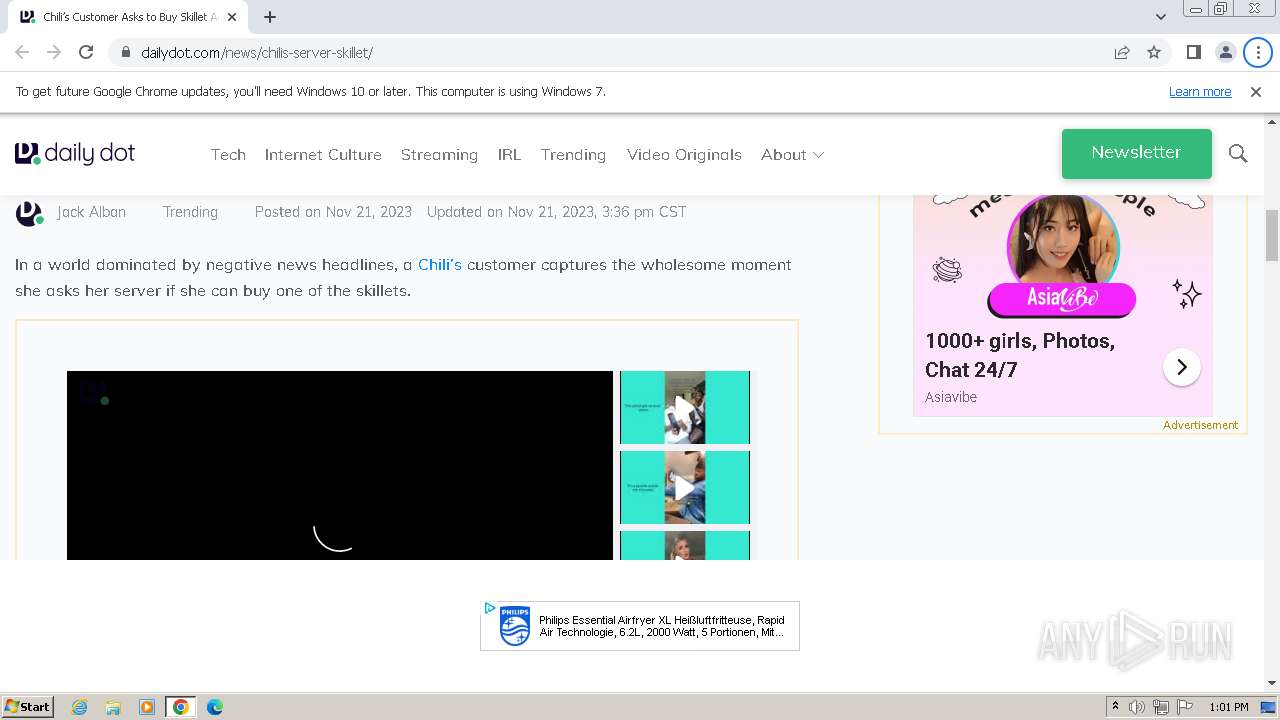The width and height of the screenshot is (1280, 720).
Task: Open the IRL section
Action: [509, 154]
